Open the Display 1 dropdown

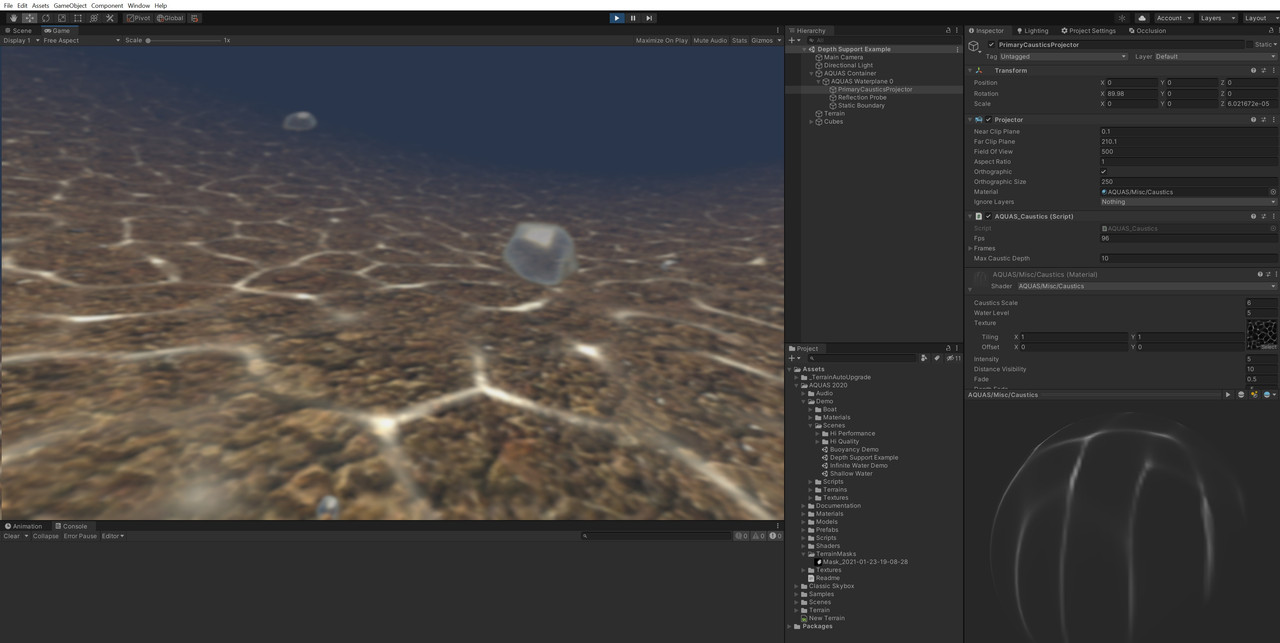22,41
